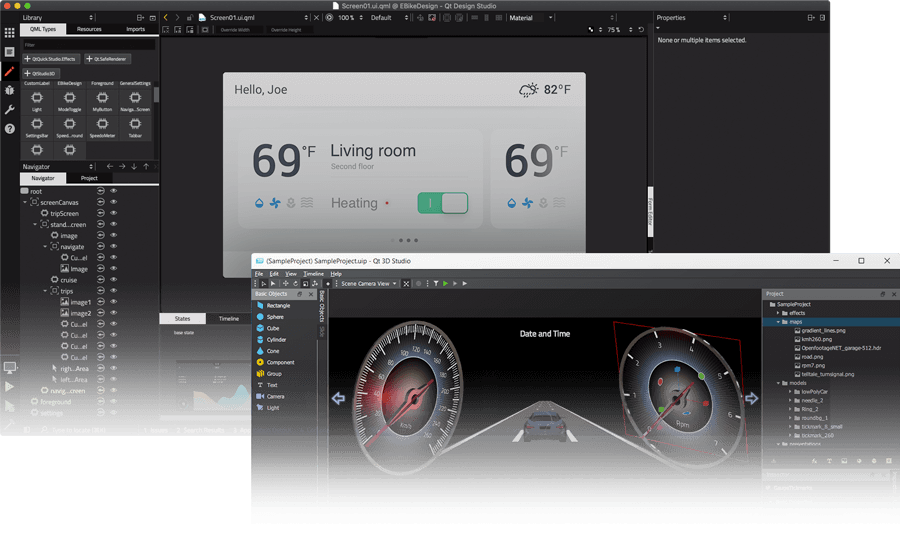Open the Scene Camera View dropdown
Viewport: 900px width, 544px height.
click(x=369, y=284)
